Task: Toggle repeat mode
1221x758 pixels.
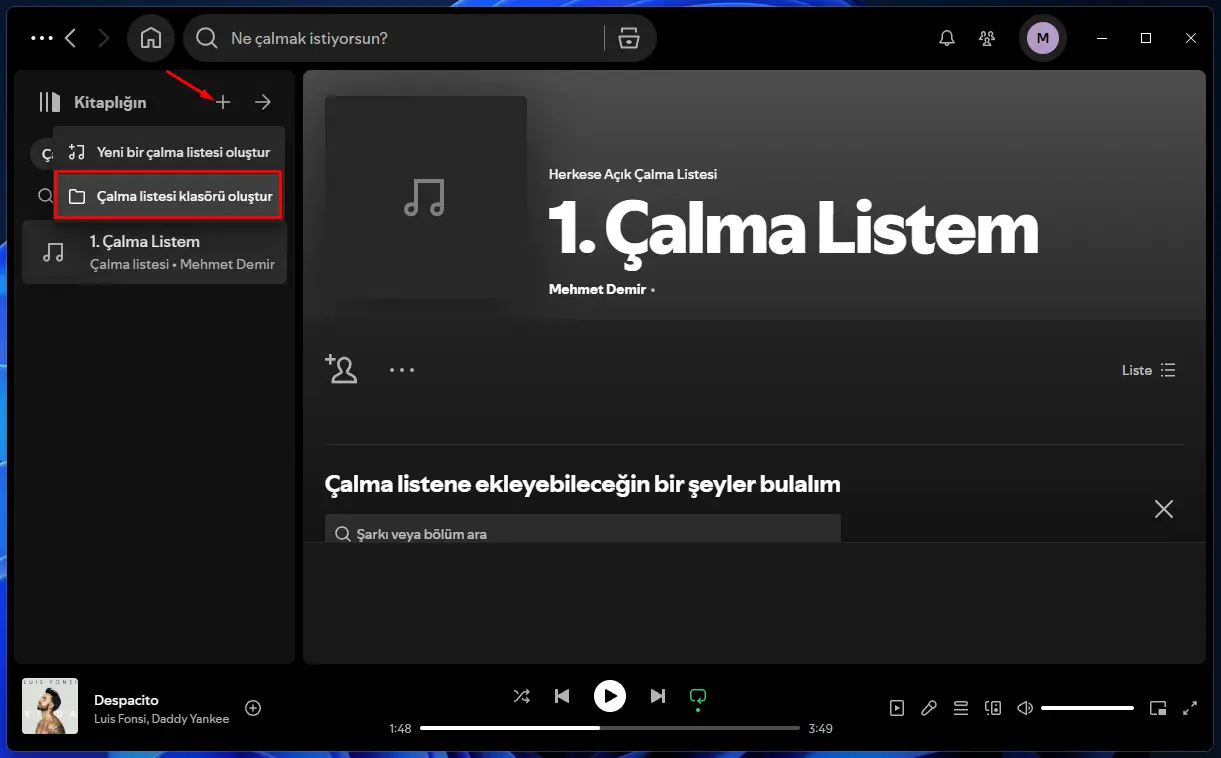Action: [698, 697]
